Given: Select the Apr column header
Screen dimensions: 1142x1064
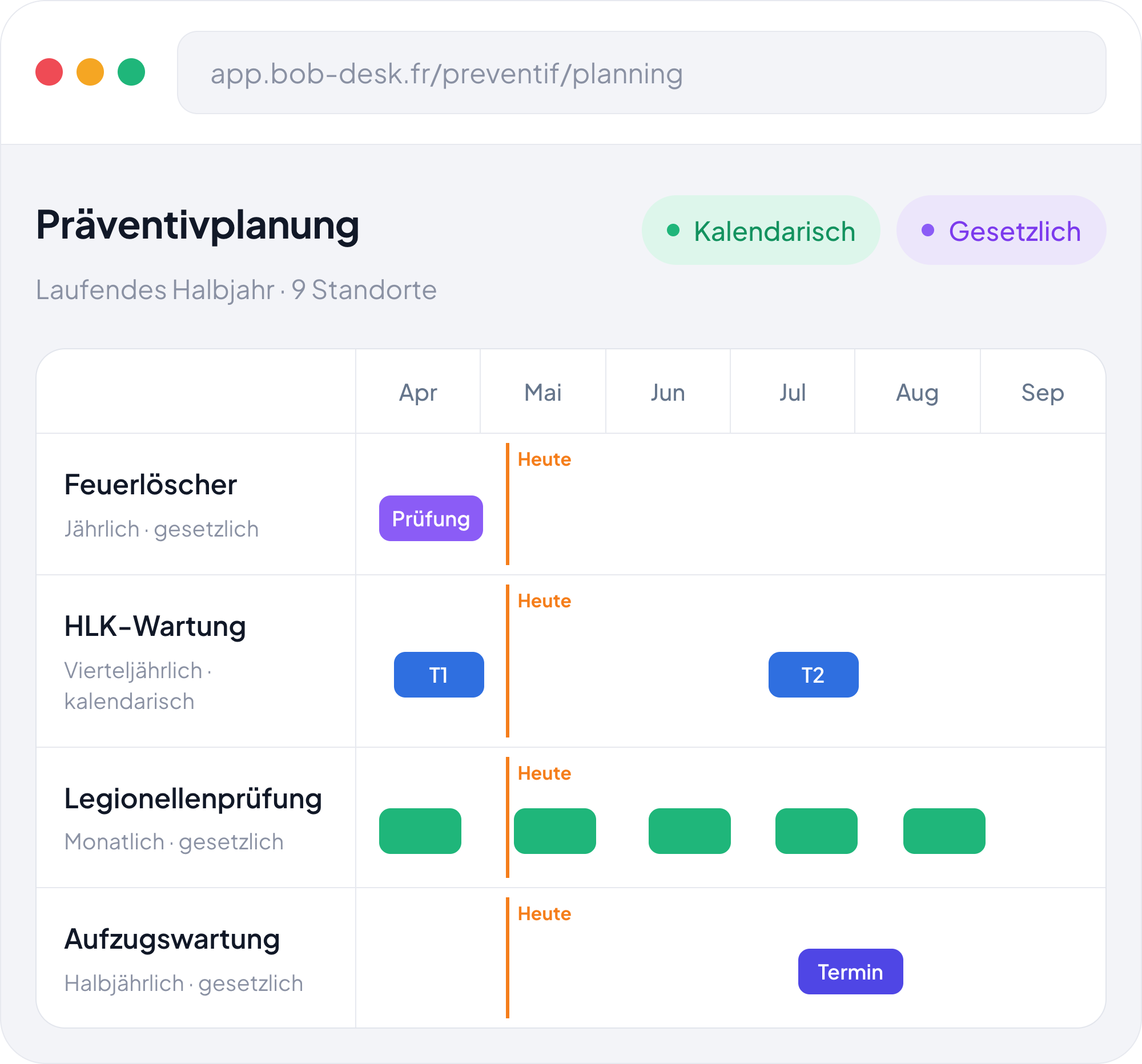Looking at the screenshot, I should (418, 392).
